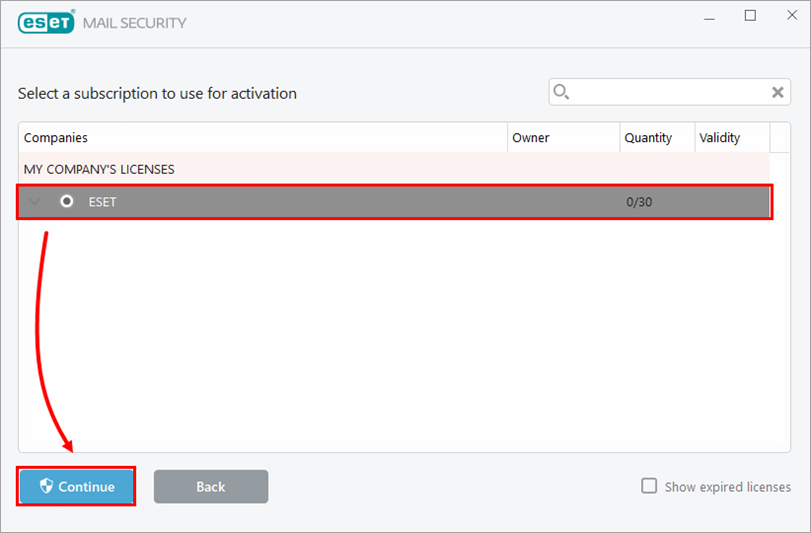Screen dimensions: 811x533
Task: Expand the ESET license row chevron
Action: point(34,202)
